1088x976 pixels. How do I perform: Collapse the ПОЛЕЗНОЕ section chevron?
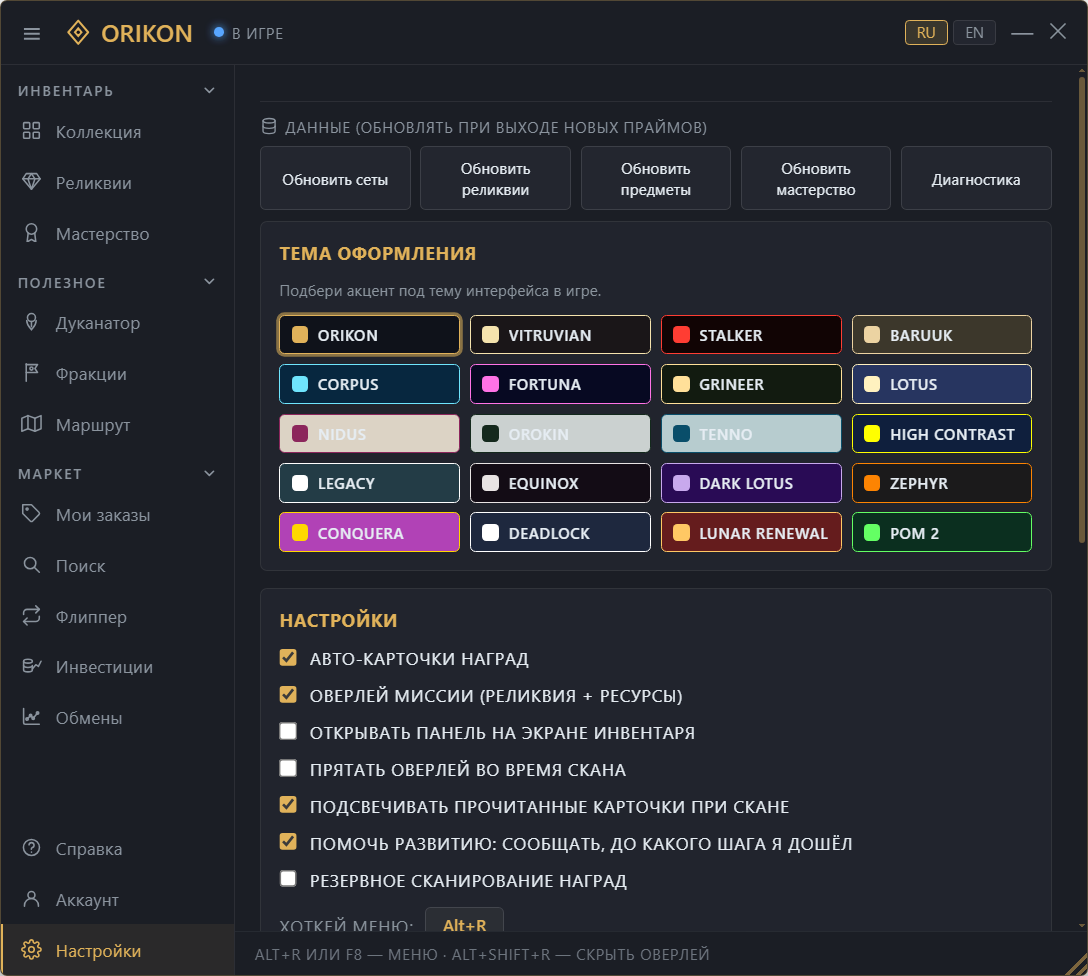coord(209,282)
